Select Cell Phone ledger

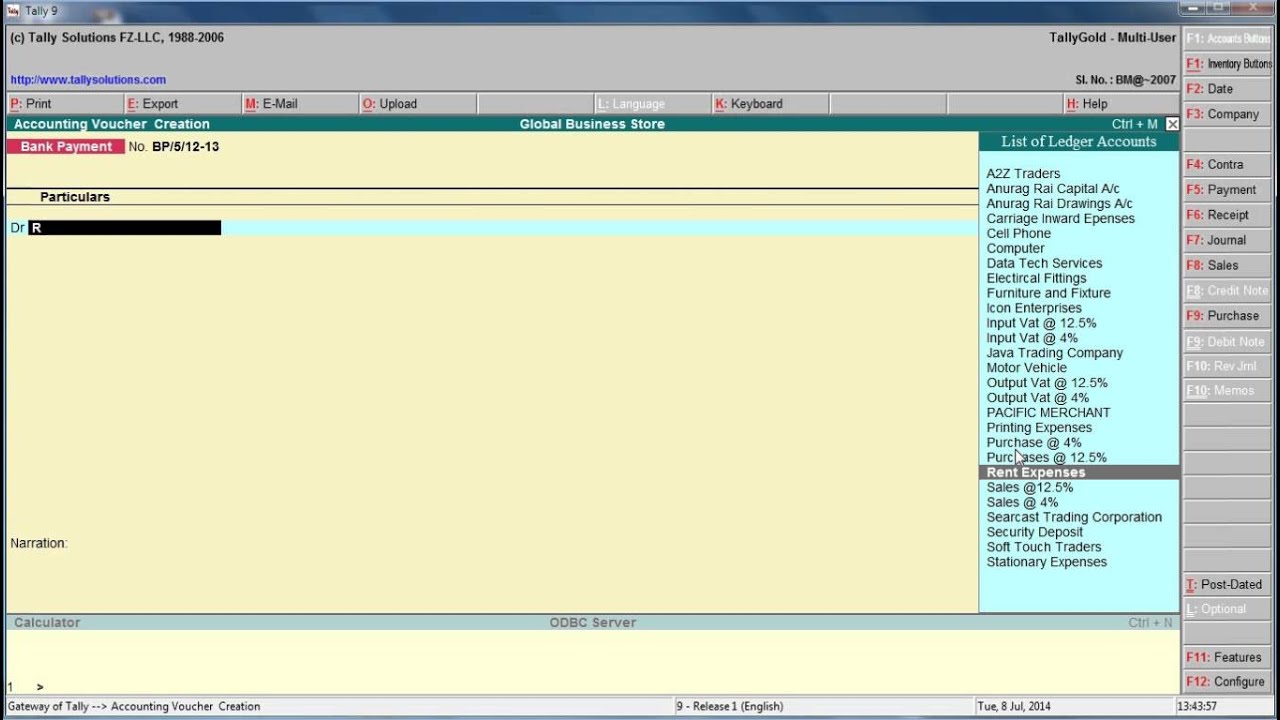(x=1018, y=234)
